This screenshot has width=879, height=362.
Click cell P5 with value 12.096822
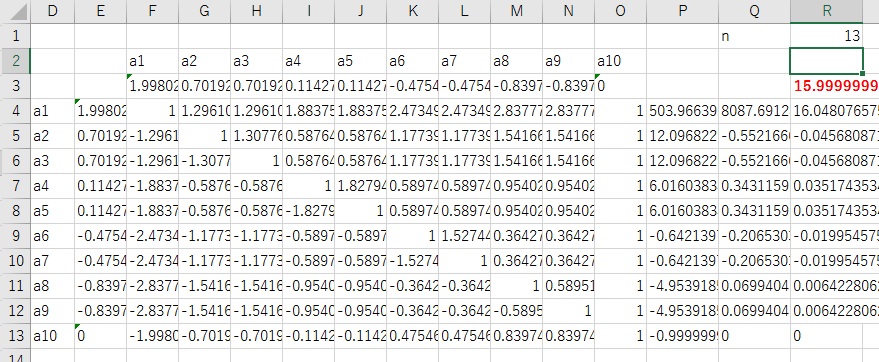click(682, 136)
